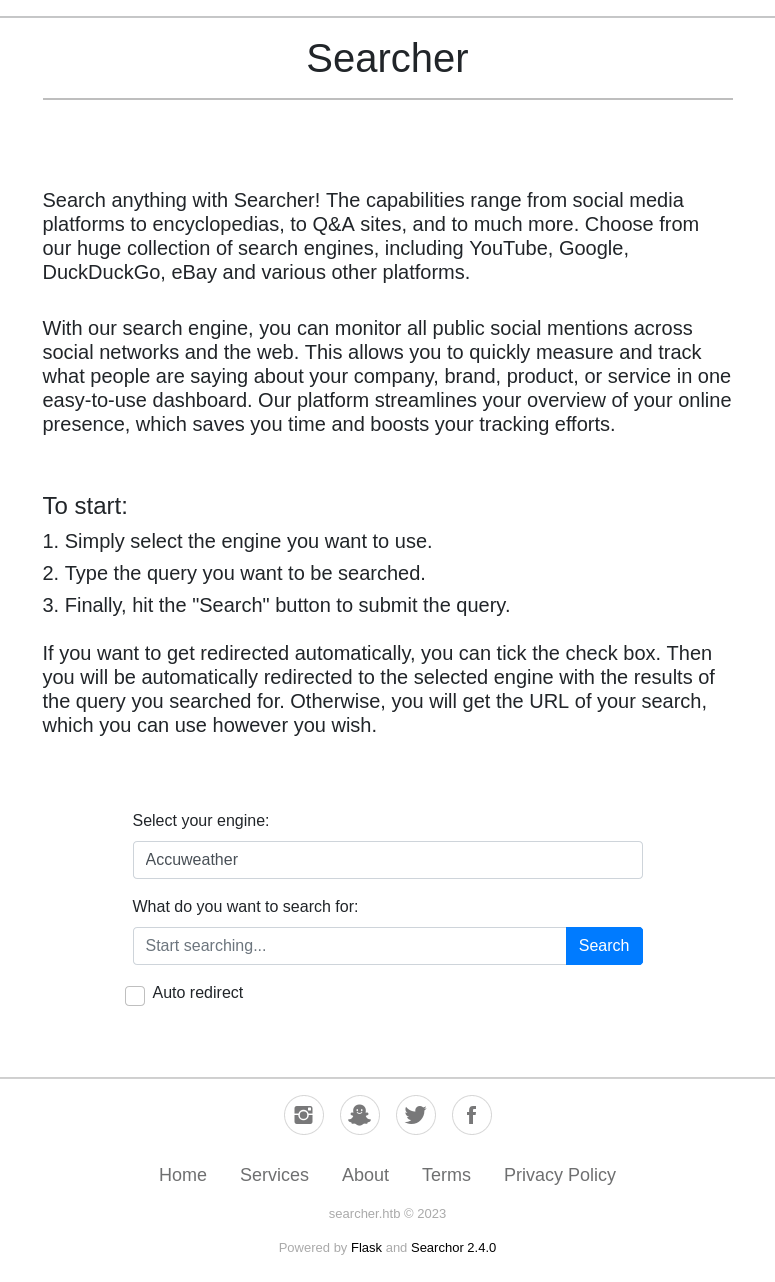Click the Select your engine label

pyautogui.click(x=201, y=821)
